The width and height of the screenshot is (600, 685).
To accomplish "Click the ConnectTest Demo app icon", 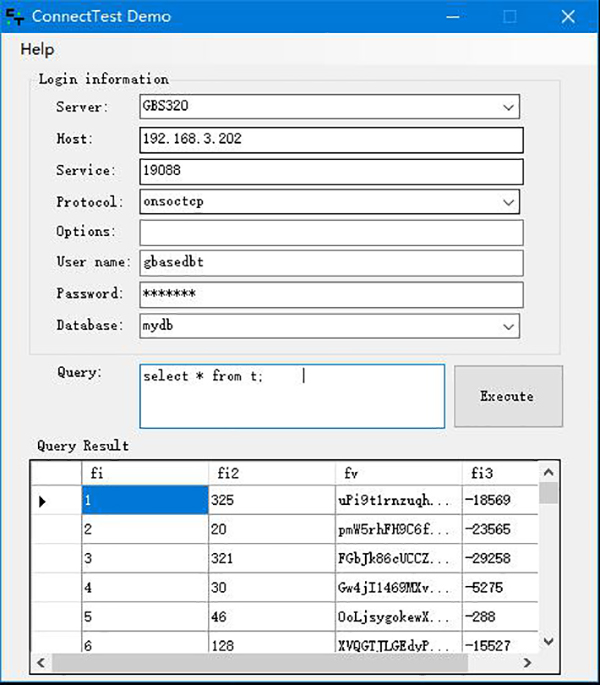I will [x=15, y=17].
